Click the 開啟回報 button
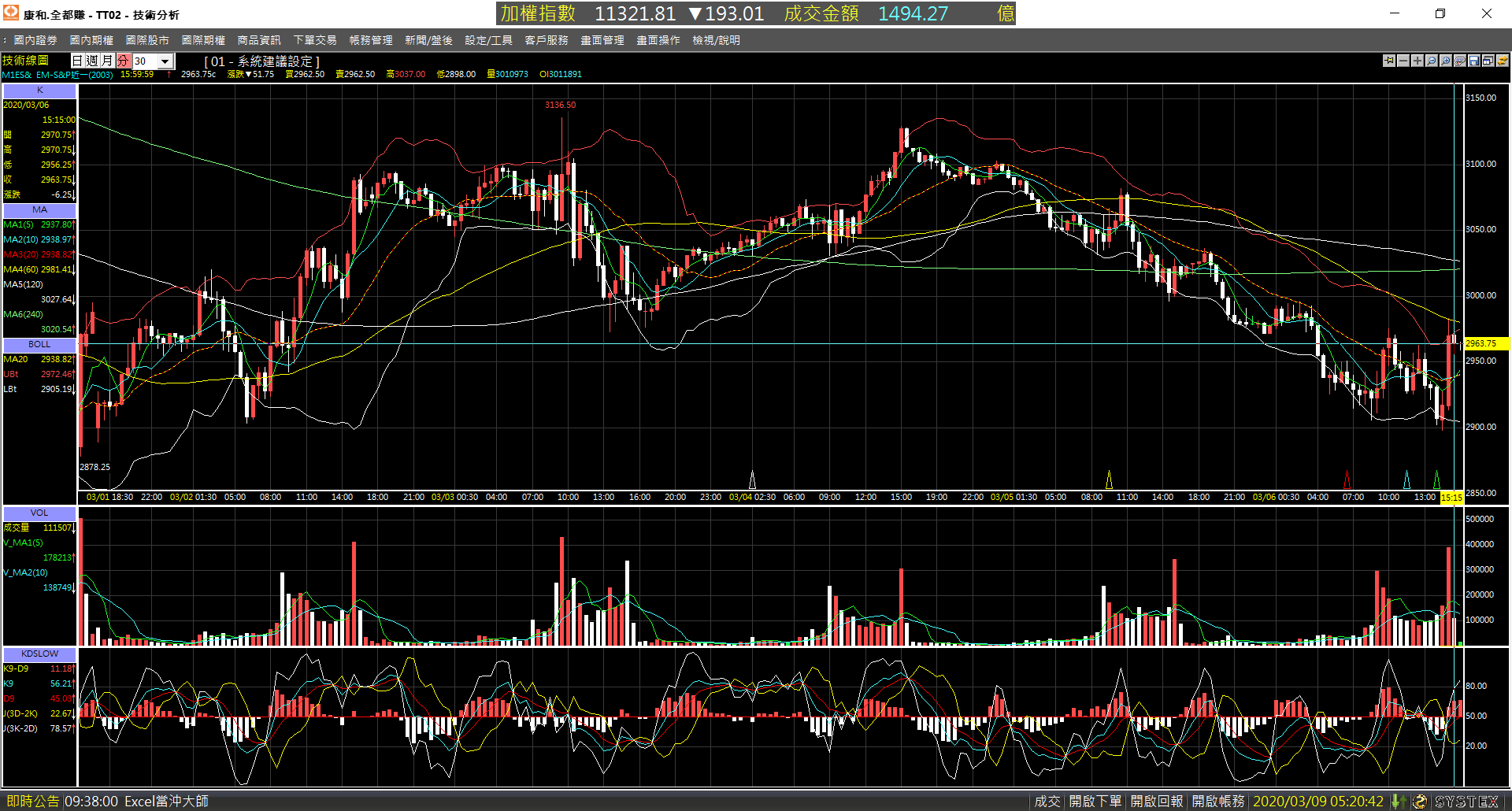This screenshot has width=1512, height=811. pos(1157,802)
